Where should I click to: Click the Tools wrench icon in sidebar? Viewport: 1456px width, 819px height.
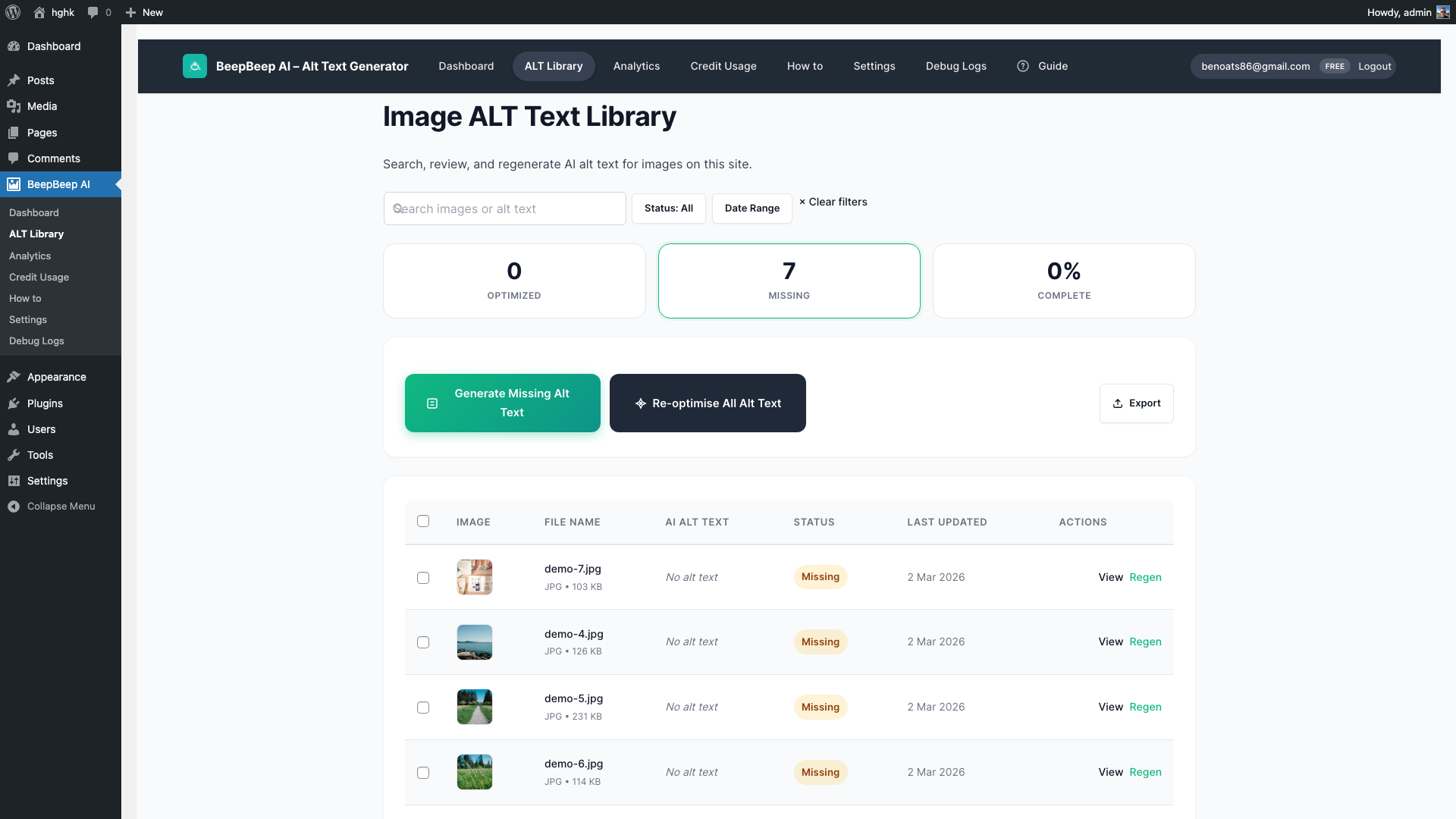click(14, 455)
